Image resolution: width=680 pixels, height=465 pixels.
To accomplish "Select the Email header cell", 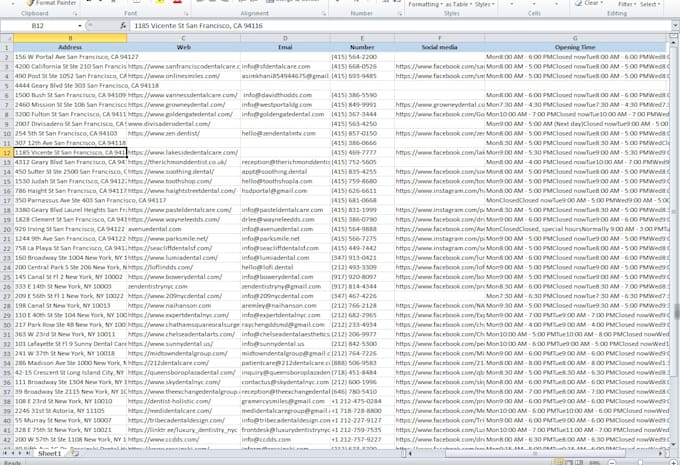I will (285, 47).
